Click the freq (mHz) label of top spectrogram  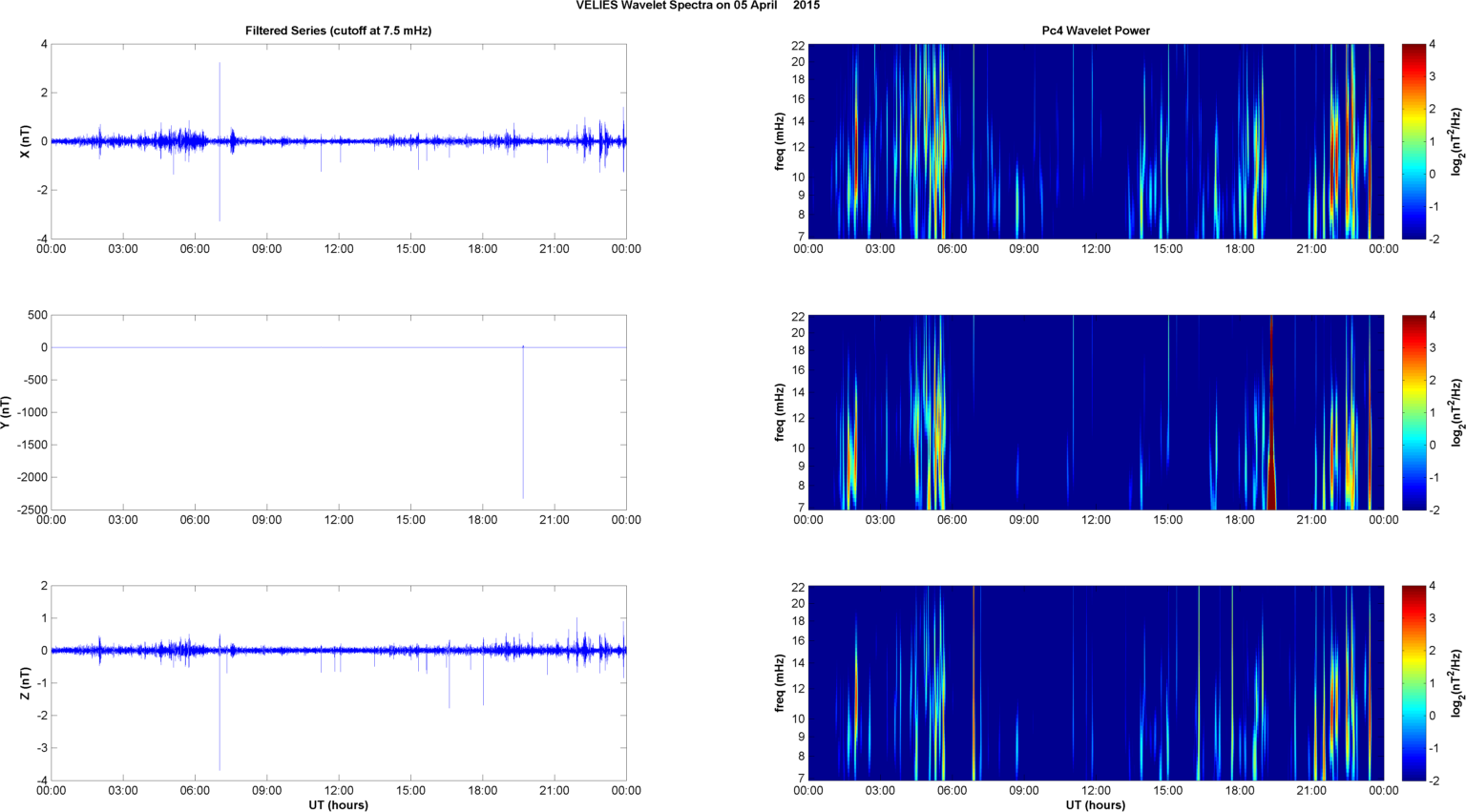(x=781, y=141)
